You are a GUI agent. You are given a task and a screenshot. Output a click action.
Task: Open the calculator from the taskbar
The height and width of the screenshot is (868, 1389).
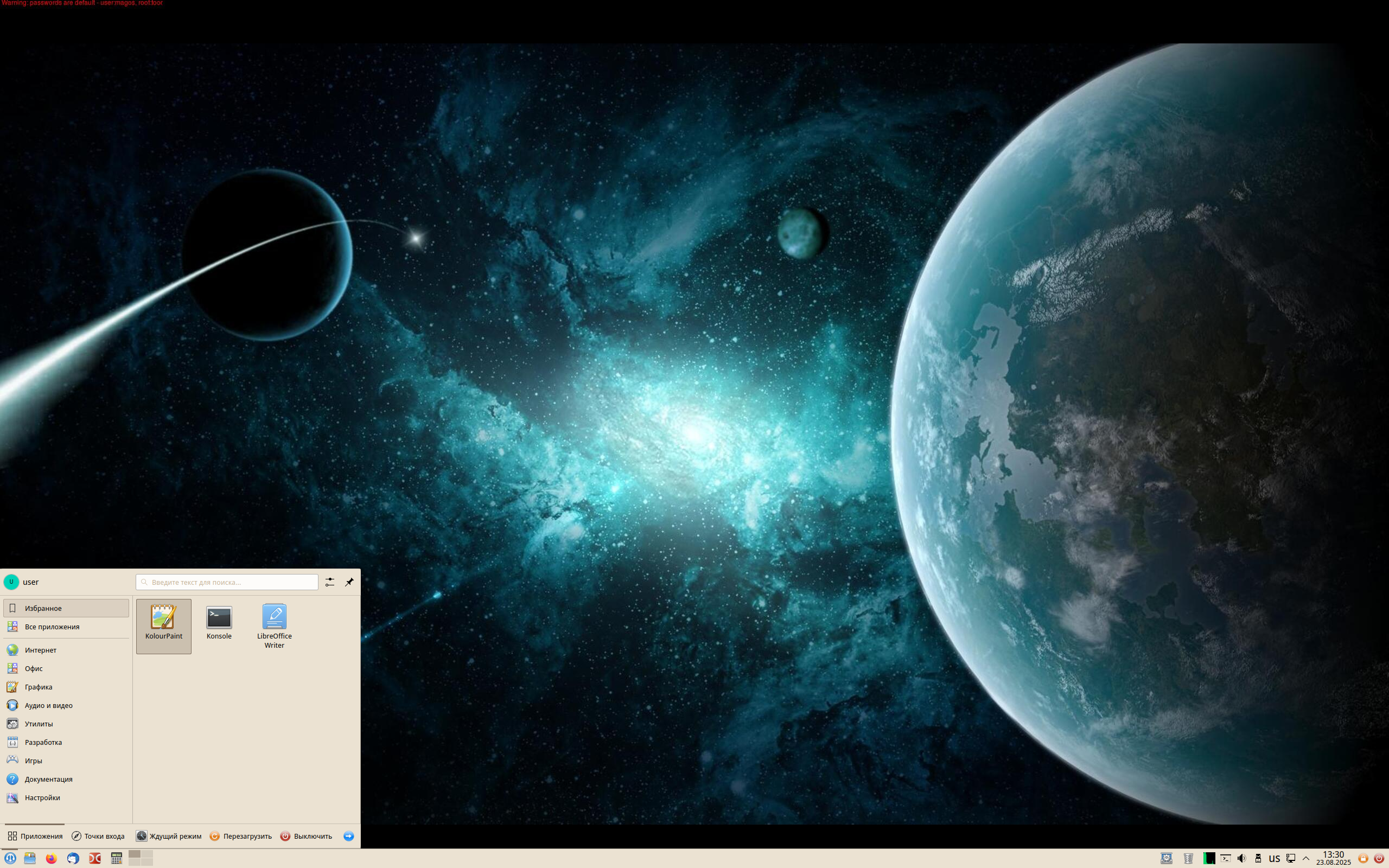117,858
